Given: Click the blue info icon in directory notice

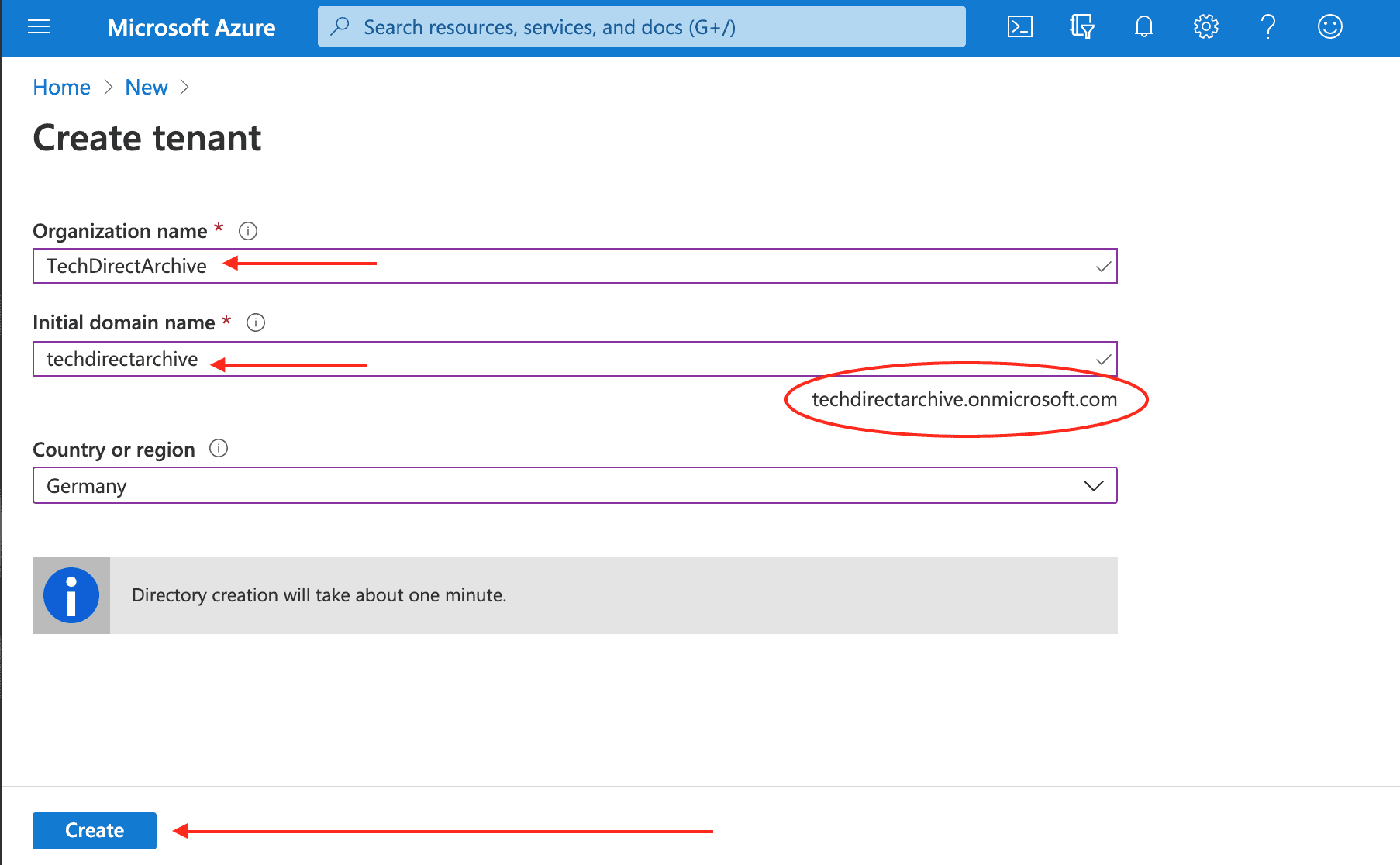Looking at the screenshot, I should 71,595.
